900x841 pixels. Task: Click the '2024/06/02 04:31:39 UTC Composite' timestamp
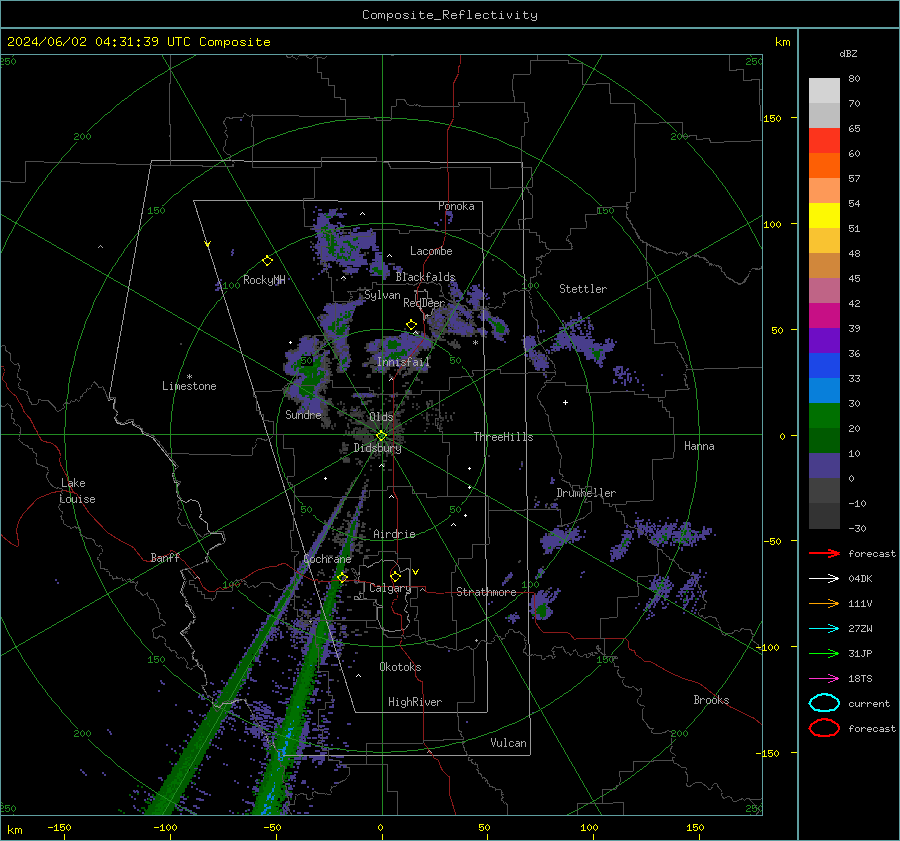click(x=138, y=42)
